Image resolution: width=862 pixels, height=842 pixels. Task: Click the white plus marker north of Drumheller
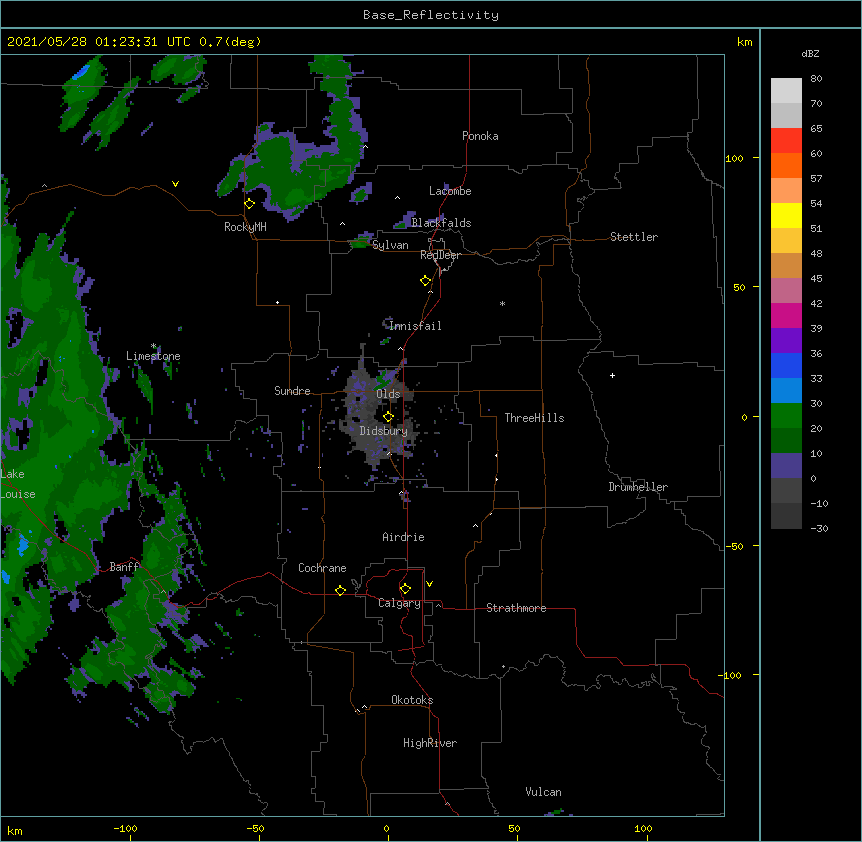(612, 375)
